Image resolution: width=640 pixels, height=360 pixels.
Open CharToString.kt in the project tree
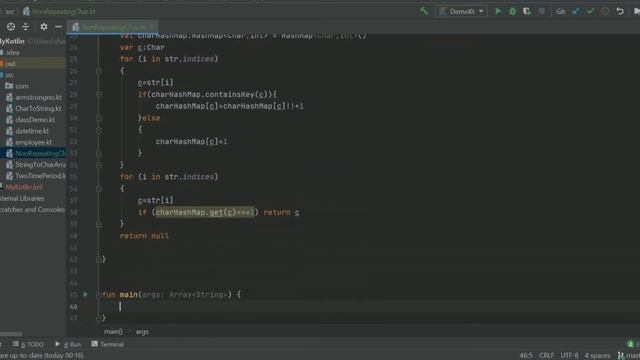tap(38, 109)
